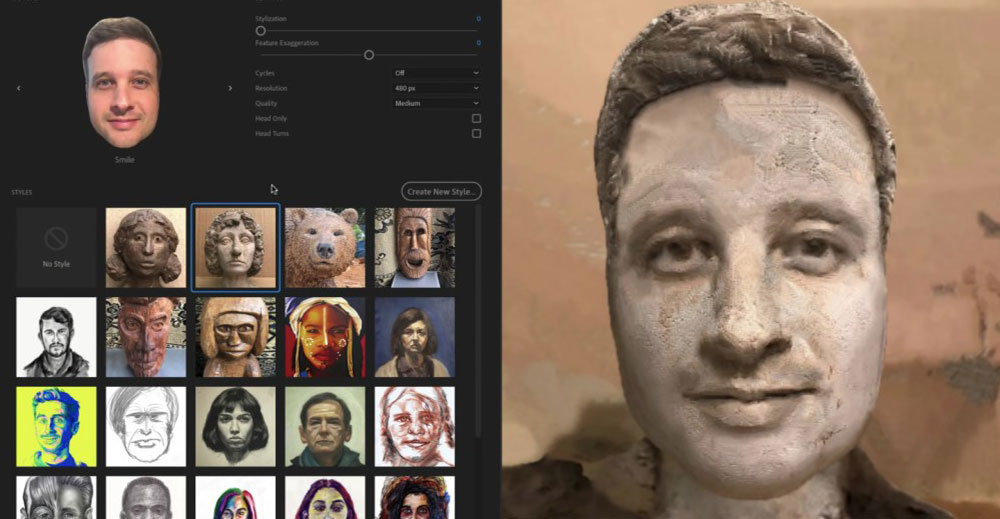Open the Cycles dropdown set to Off

[436, 73]
